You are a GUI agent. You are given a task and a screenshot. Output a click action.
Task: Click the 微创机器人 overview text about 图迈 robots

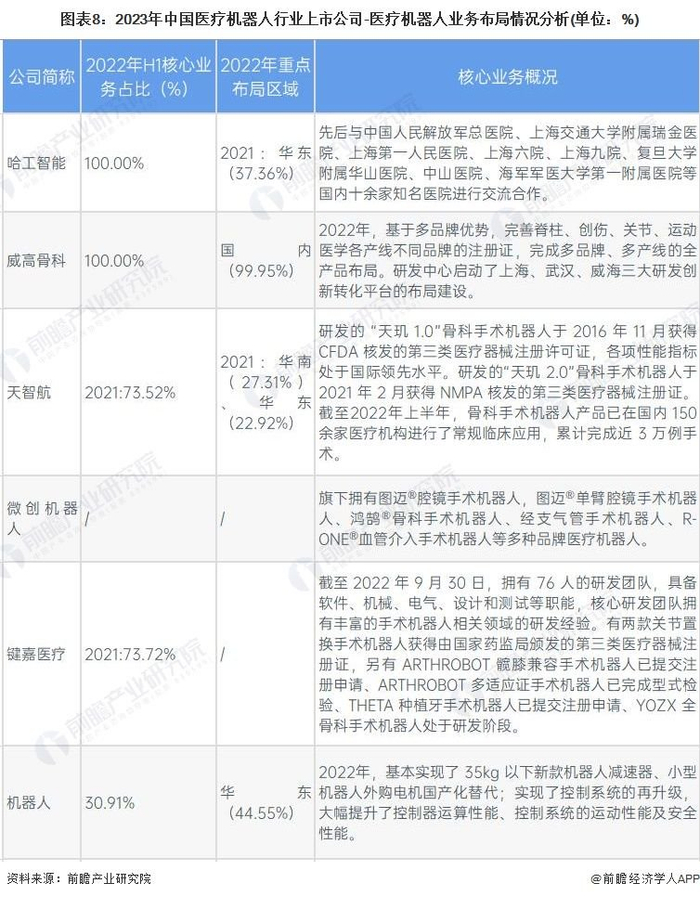click(508, 518)
